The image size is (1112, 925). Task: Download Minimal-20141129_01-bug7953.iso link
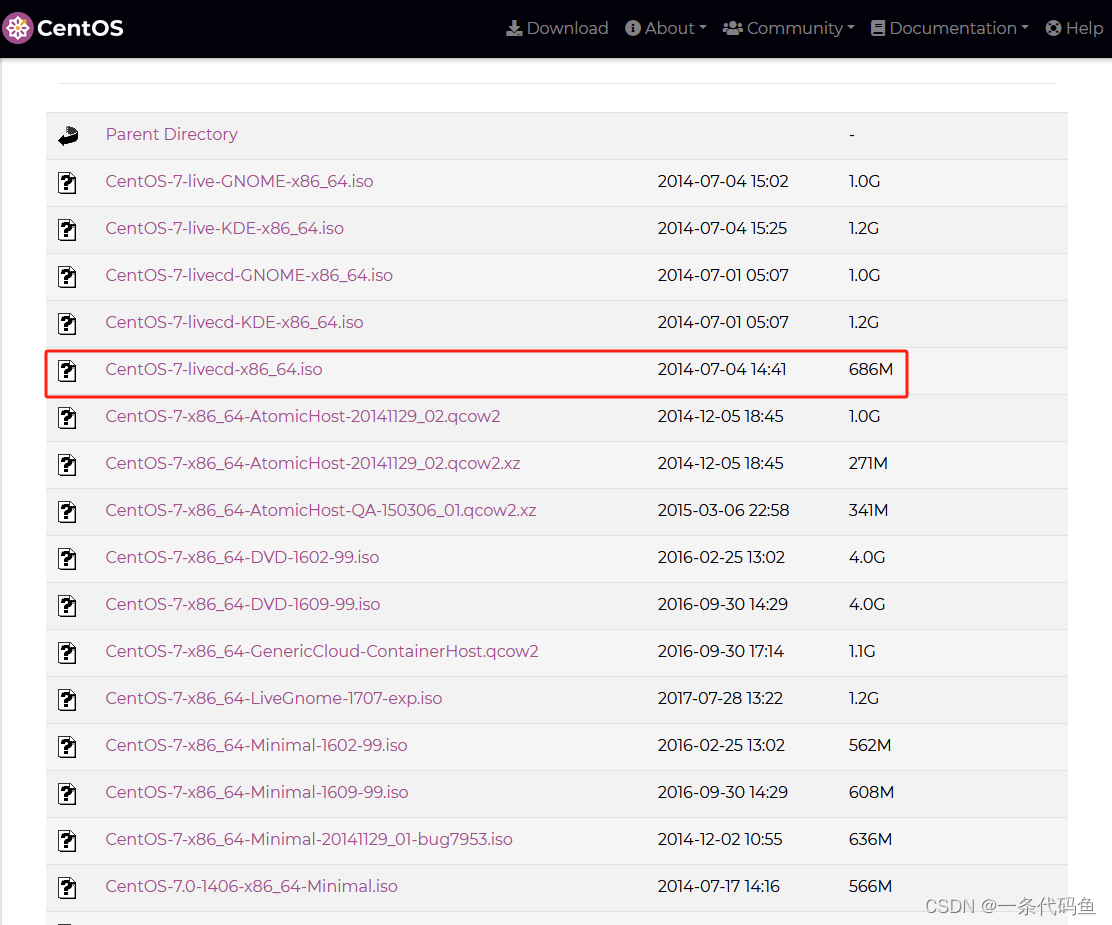(309, 839)
